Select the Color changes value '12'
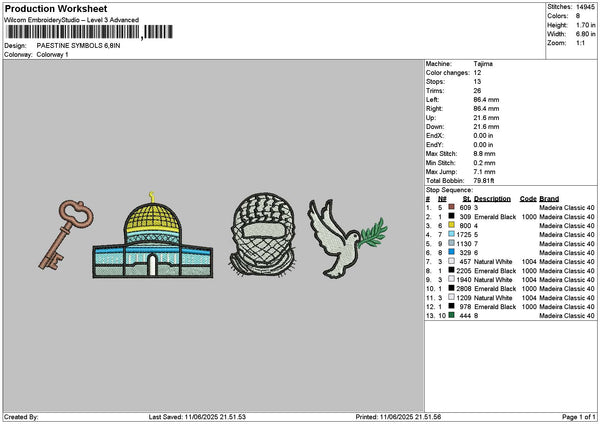Screen dimensions: 600x424 tap(477, 73)
